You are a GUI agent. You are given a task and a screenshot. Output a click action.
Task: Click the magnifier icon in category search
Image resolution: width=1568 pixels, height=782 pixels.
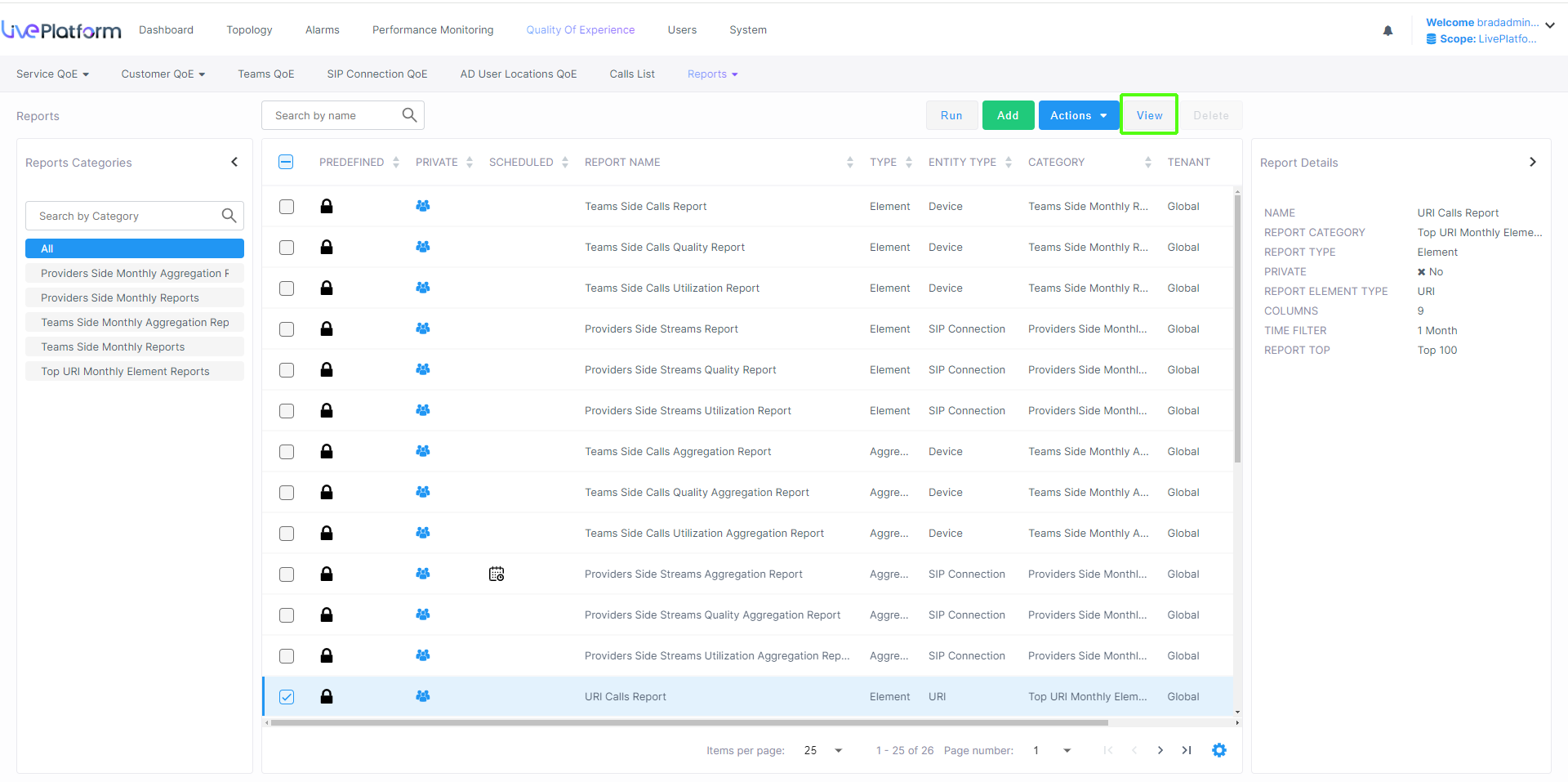tap(229, 216)
